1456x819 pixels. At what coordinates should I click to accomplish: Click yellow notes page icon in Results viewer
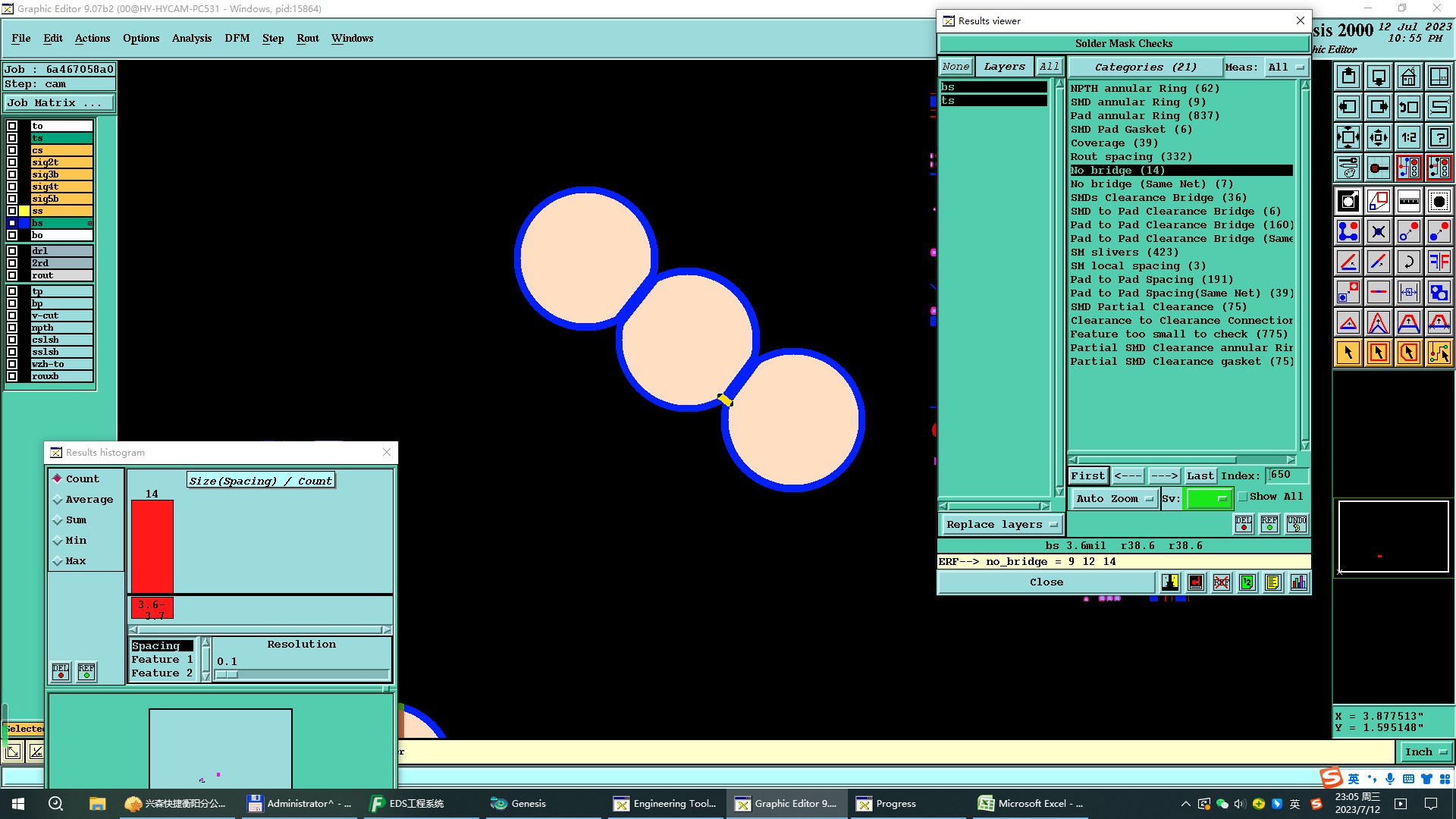click(1273, 582)
